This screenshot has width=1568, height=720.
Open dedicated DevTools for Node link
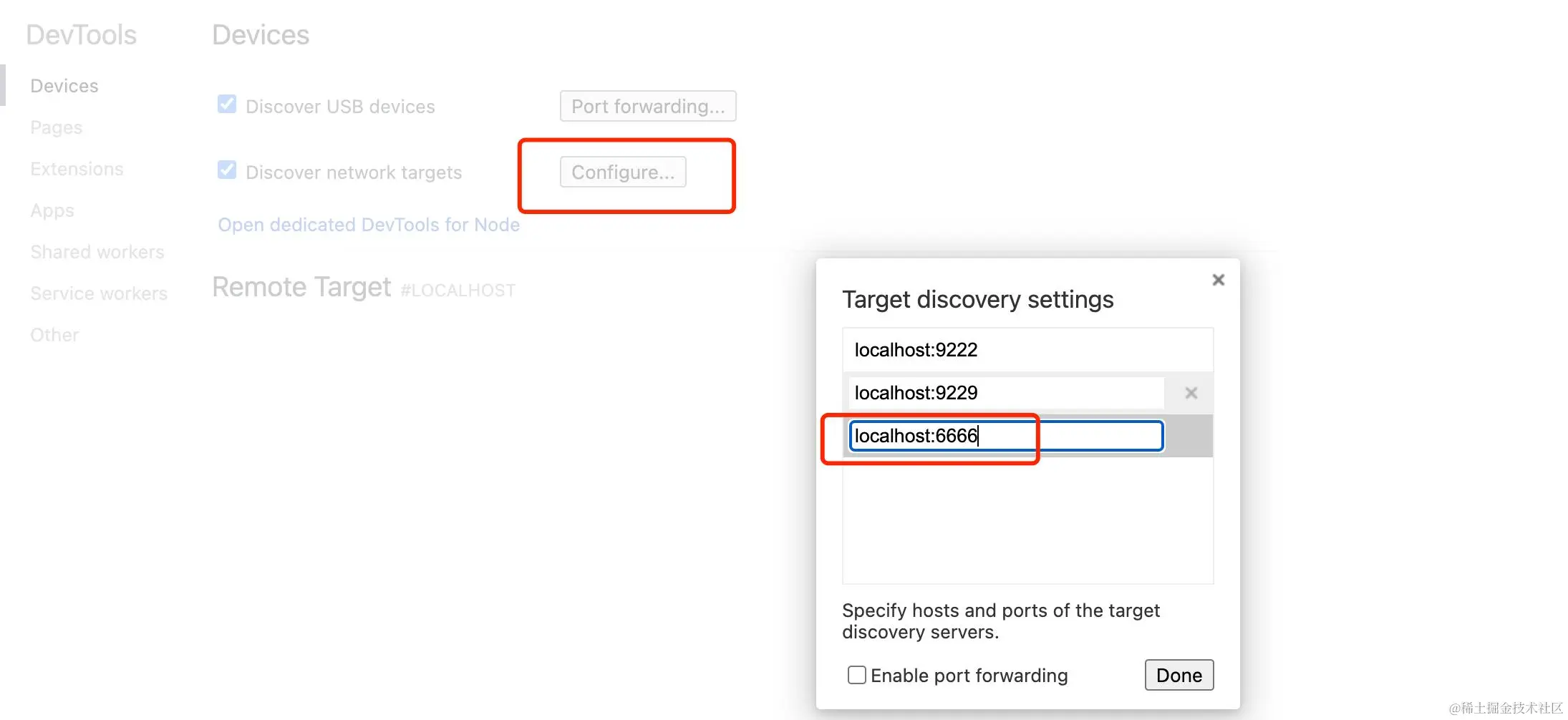(369, 225)
